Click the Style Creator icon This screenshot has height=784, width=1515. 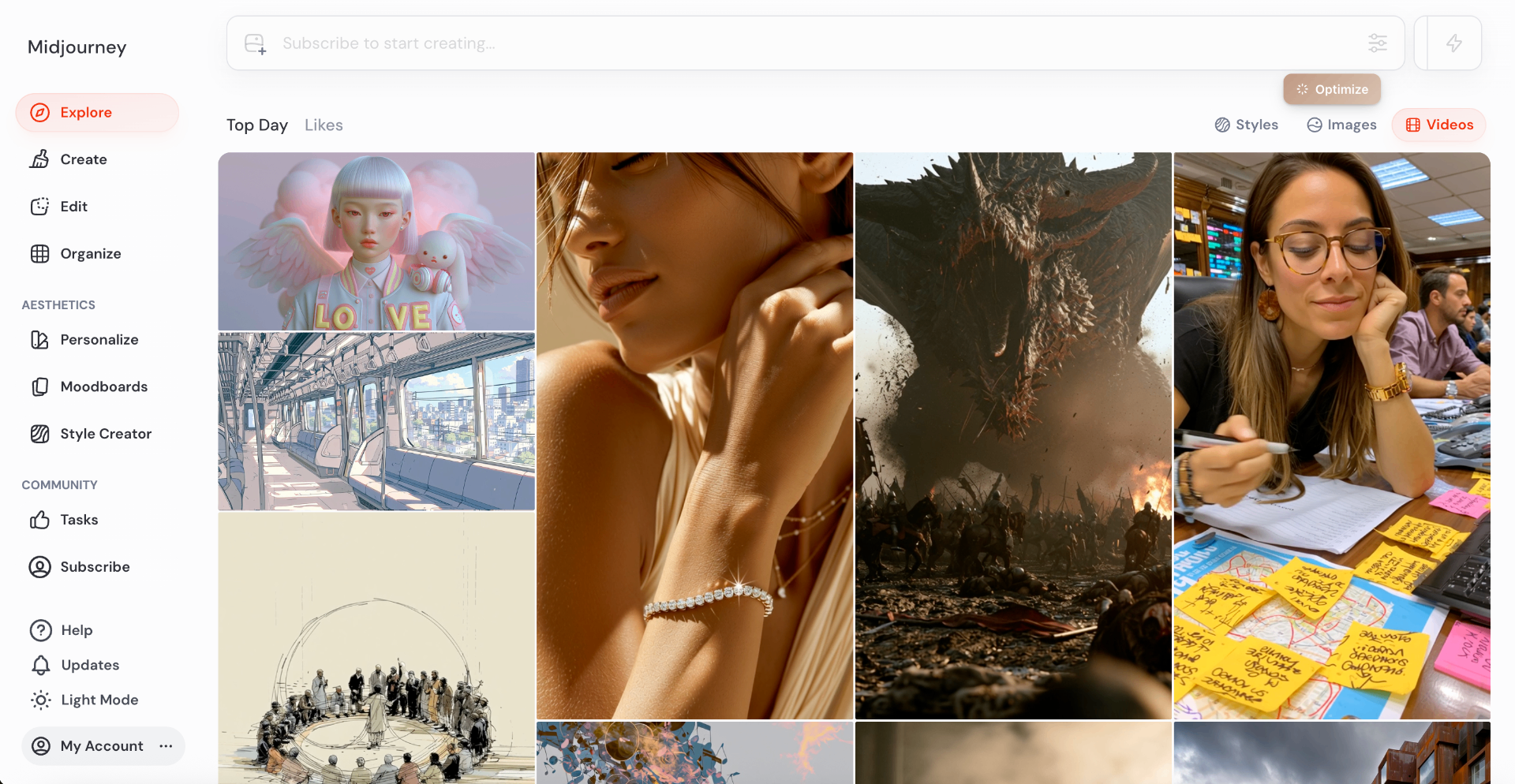tap(39, 434)
